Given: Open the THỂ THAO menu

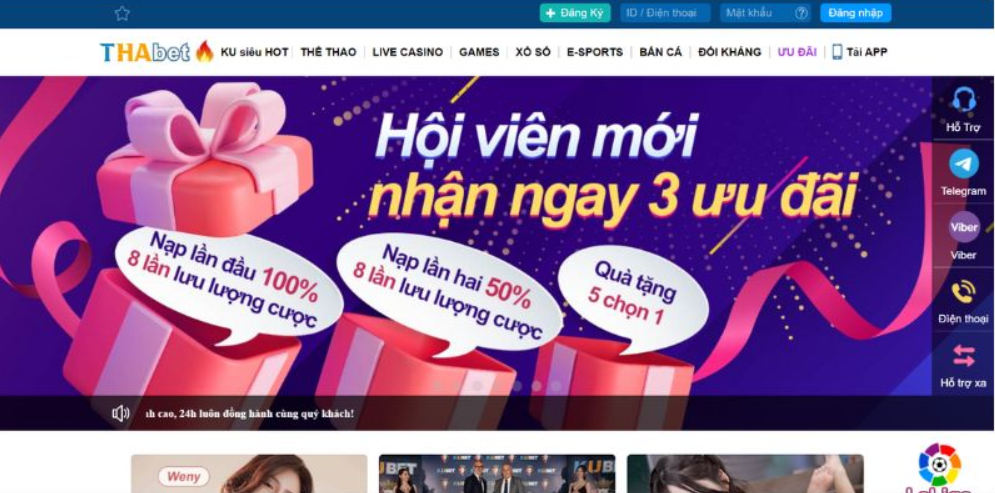Looking at the screenshot, I should point(328,52).
